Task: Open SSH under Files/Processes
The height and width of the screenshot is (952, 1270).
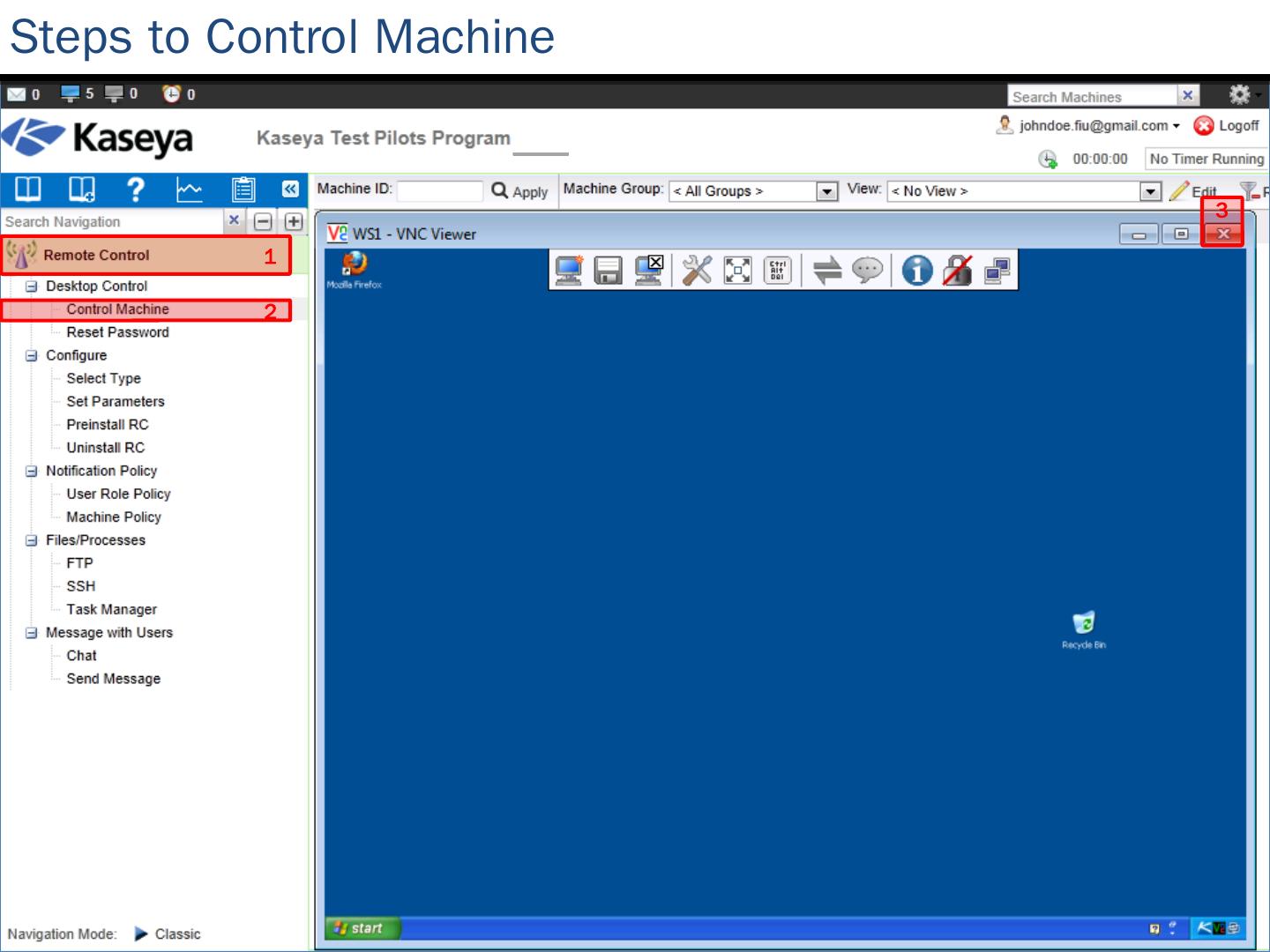Action: [80, 586]
